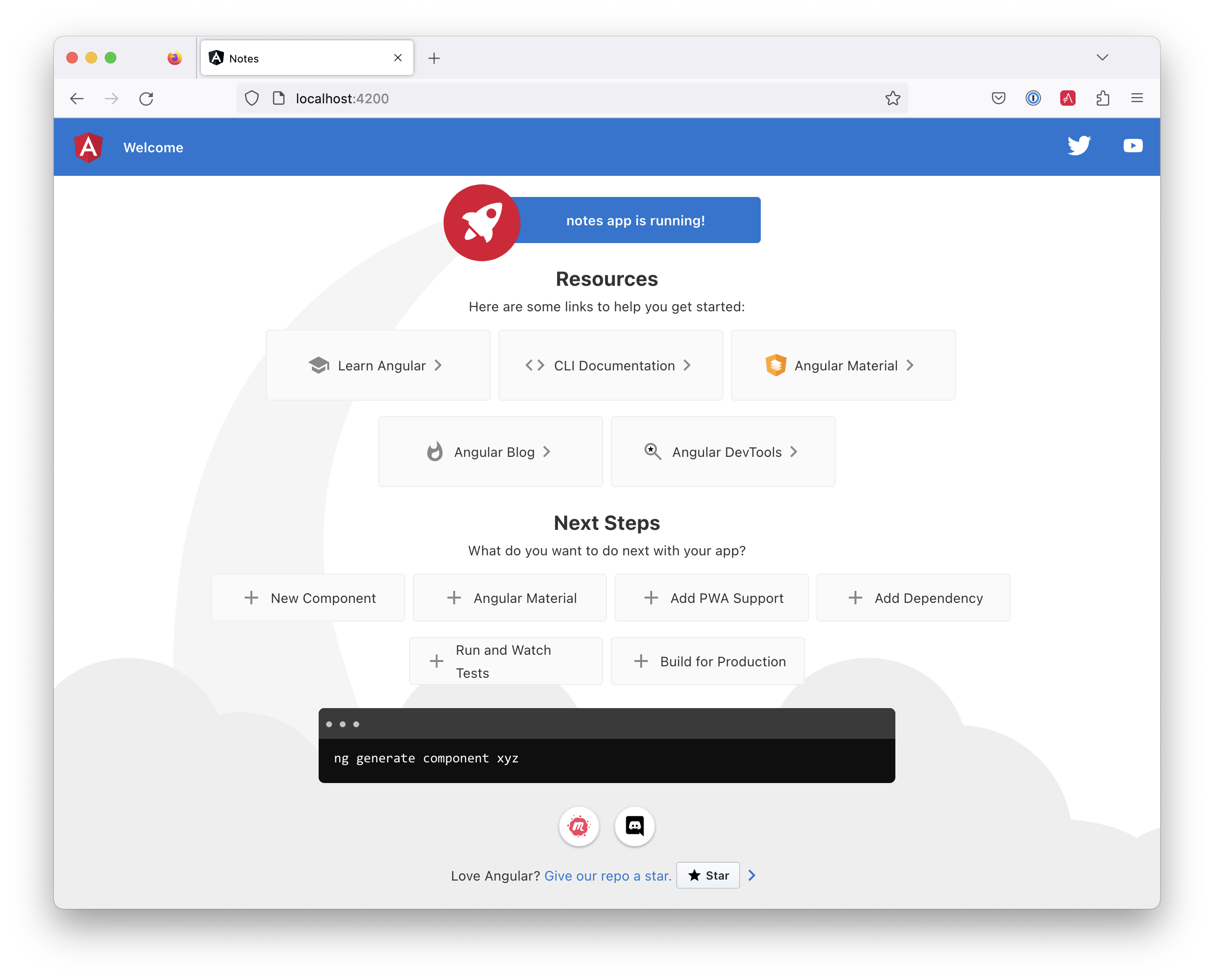Toggle the Add Dependency option
The width and height of the screenshot is (1214, 980).
pos(910,597)
